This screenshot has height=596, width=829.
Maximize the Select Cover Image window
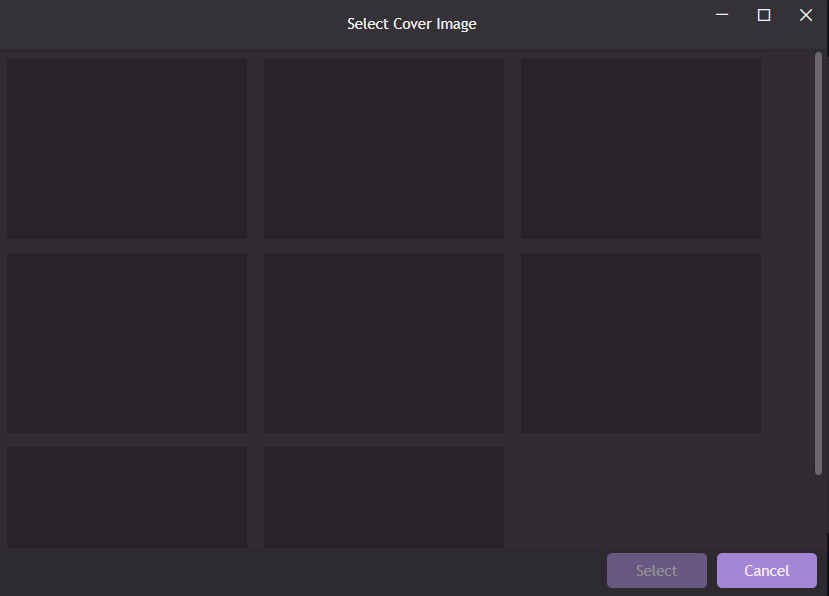pos(764,15)
